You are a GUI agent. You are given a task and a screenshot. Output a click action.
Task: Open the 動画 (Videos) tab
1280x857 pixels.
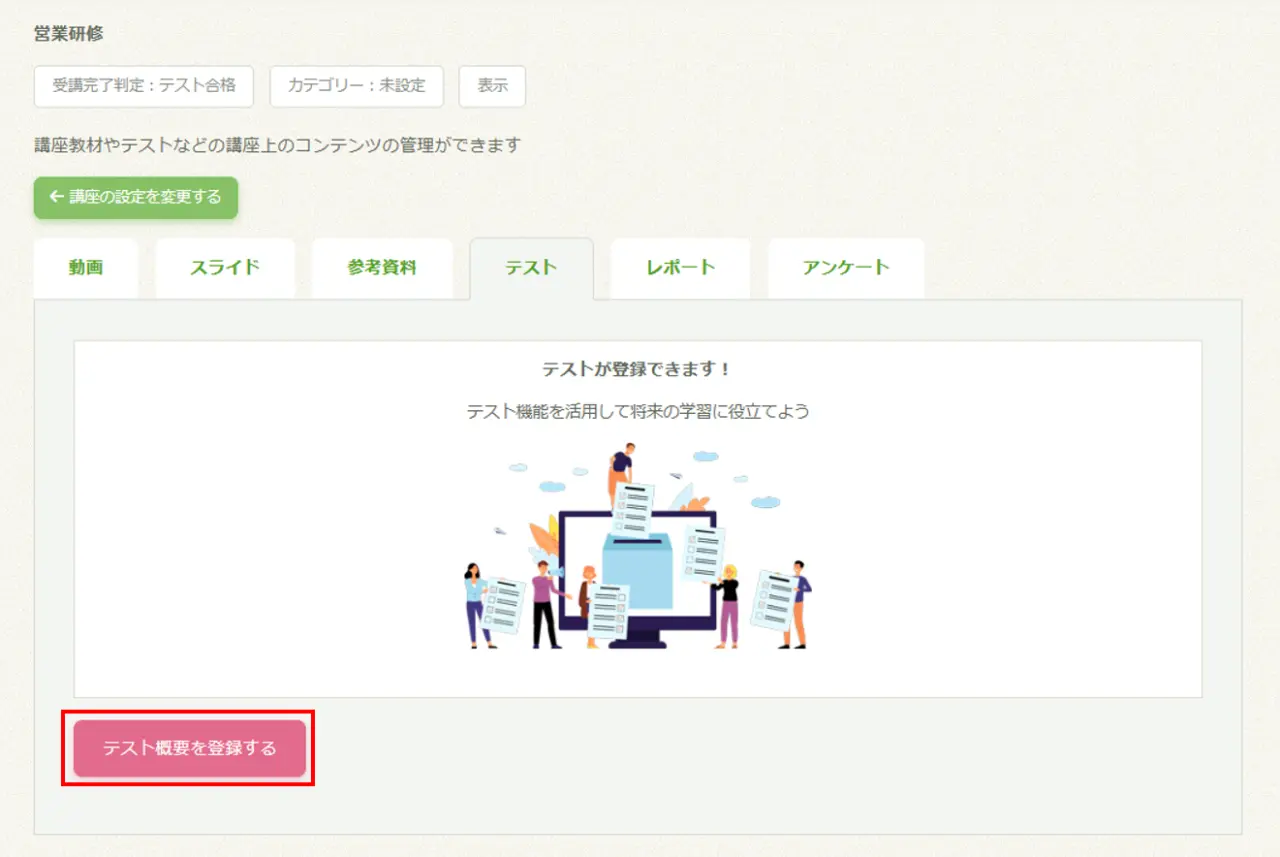85,268
